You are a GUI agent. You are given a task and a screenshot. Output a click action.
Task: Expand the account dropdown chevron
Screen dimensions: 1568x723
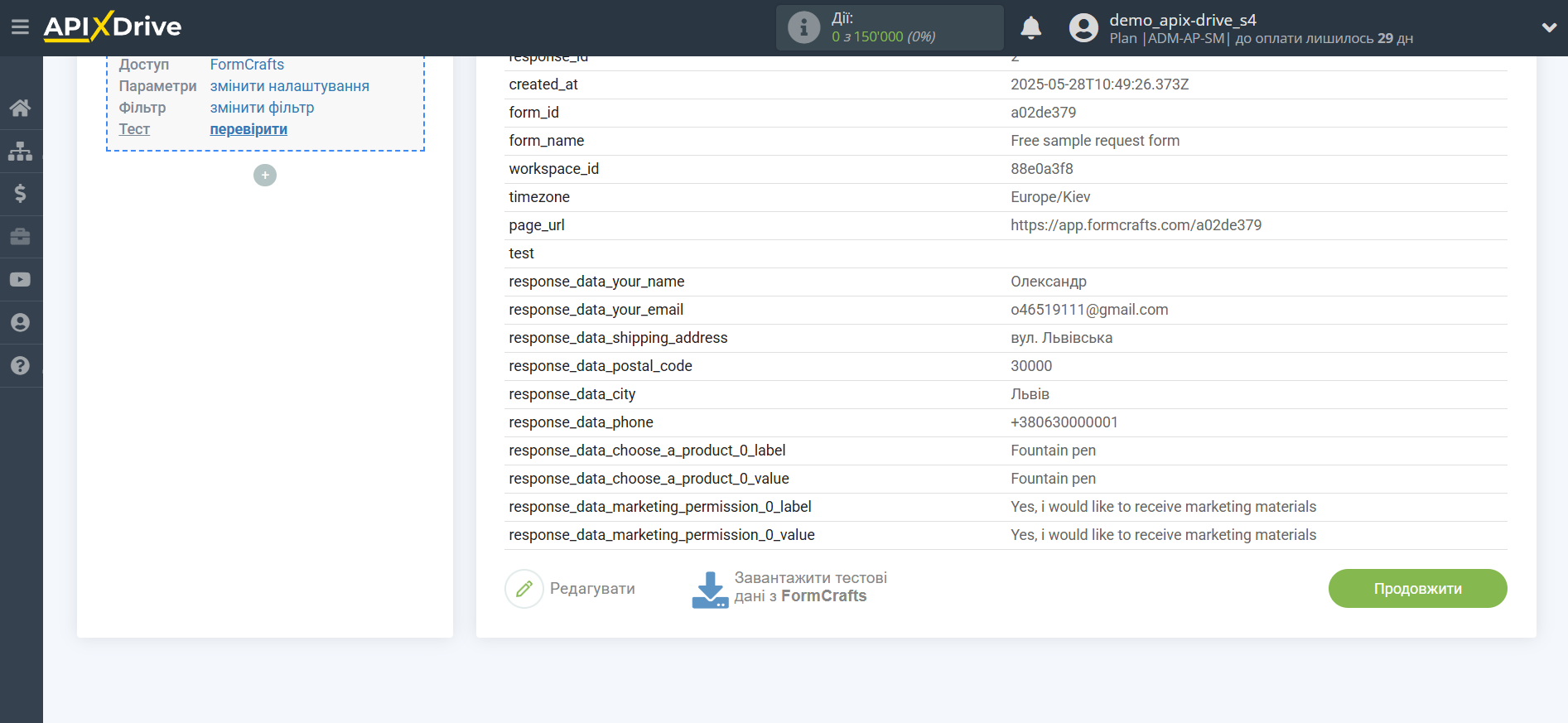tap(1549, 27)
